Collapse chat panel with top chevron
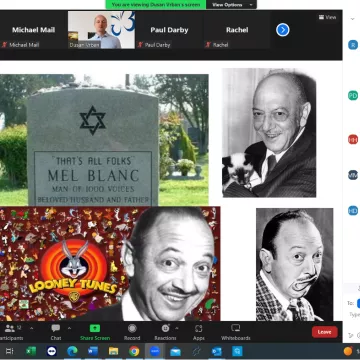The width and height of the screenshot is (360, 360). [353, 19]
